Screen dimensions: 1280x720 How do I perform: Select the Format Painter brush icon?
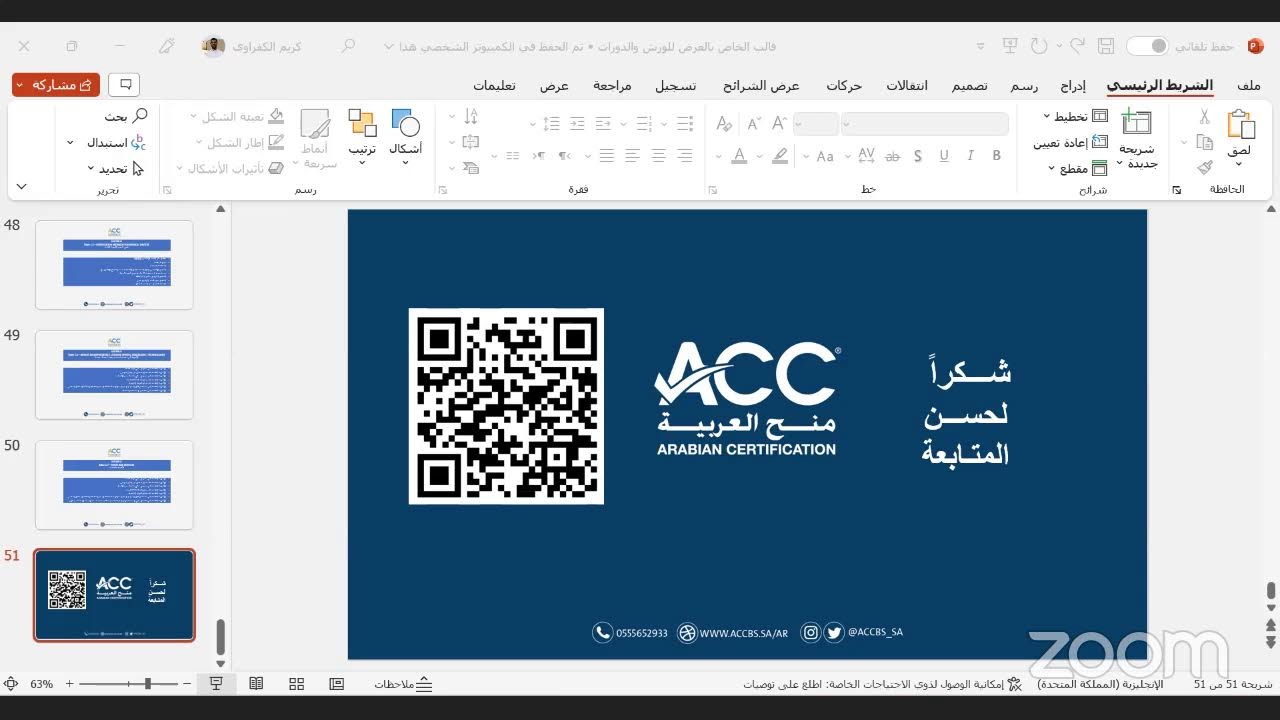tap(1205, 168)
